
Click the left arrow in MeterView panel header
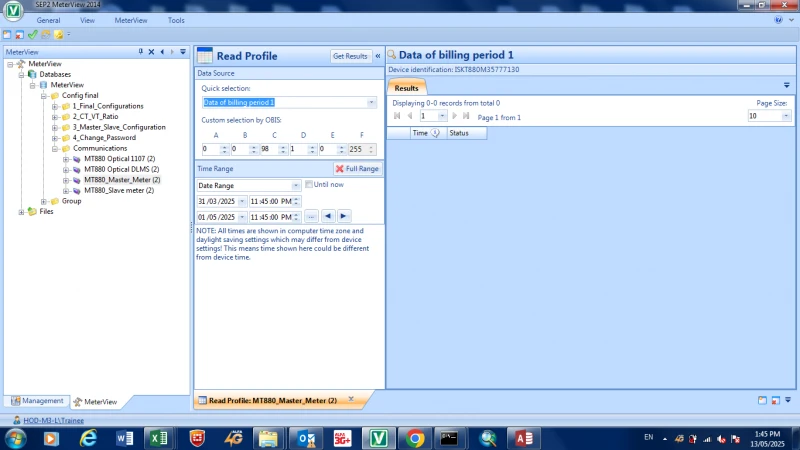coord(162,52)
